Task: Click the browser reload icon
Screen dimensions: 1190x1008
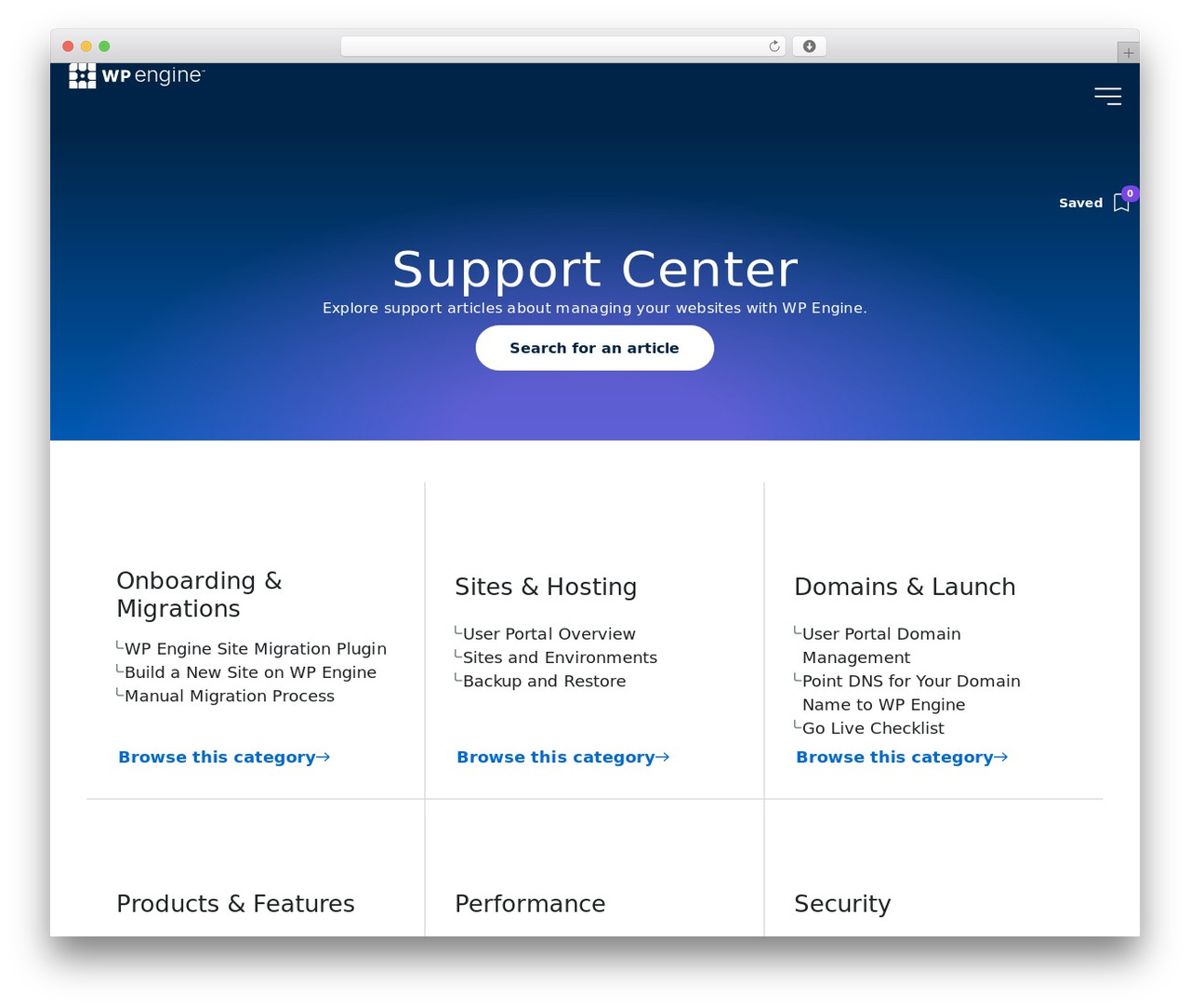Action: pyautogui.click(x=774, y=46)
